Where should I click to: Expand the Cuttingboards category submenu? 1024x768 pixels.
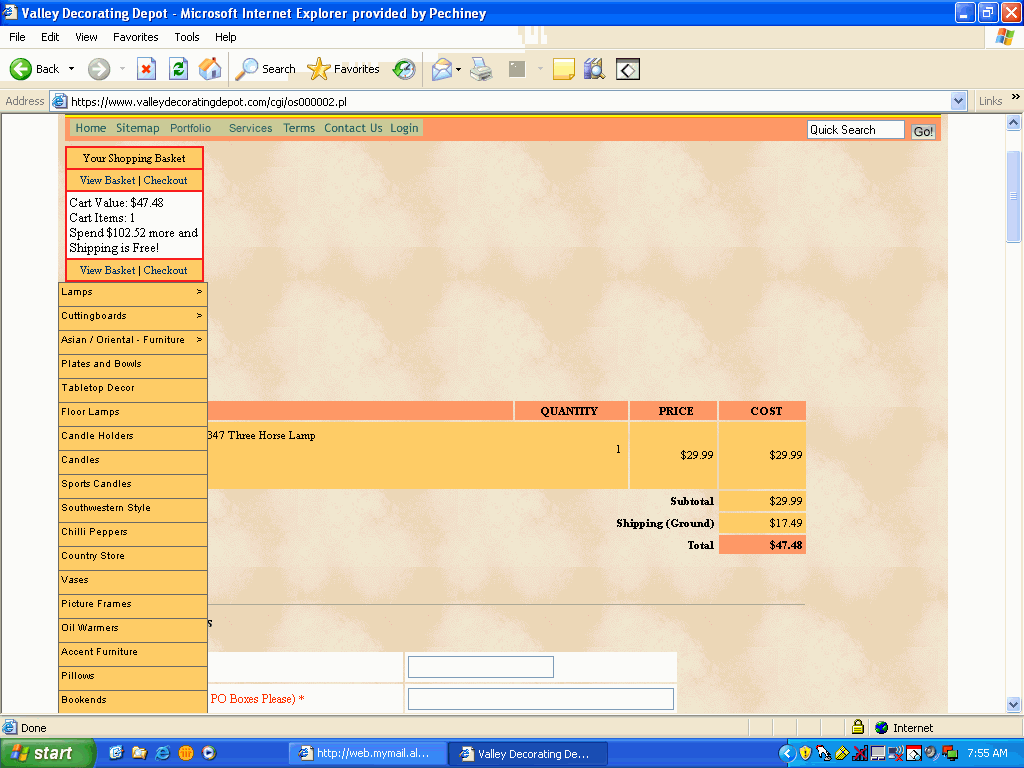tap(199, 316)
